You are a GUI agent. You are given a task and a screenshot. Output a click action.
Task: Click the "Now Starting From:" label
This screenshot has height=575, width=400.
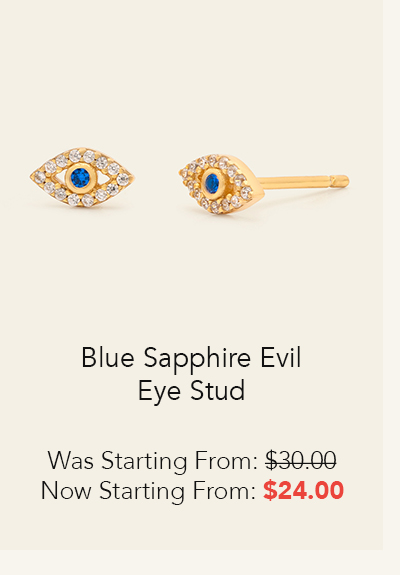pyautogui.click(x=148, y=491)
